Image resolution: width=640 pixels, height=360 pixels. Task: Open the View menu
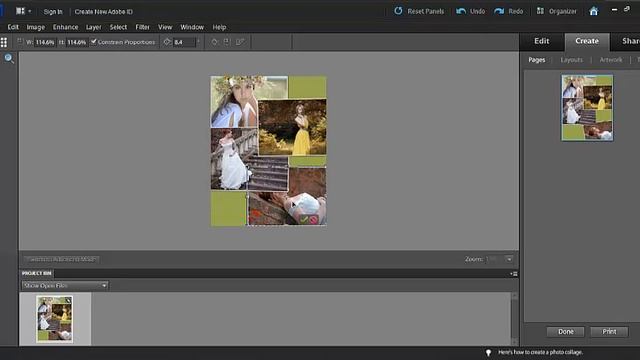pyautogui.click(x=165, y=27)
